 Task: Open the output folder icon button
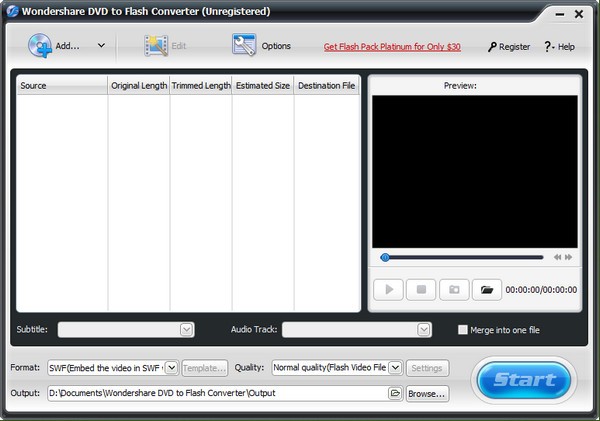coord(395,393)
